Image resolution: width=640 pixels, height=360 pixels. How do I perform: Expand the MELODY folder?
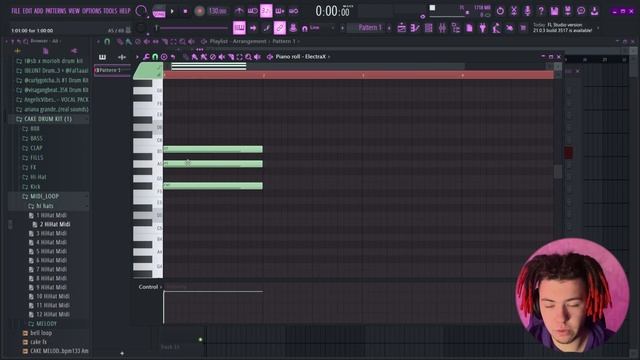(x=46, y=324)
